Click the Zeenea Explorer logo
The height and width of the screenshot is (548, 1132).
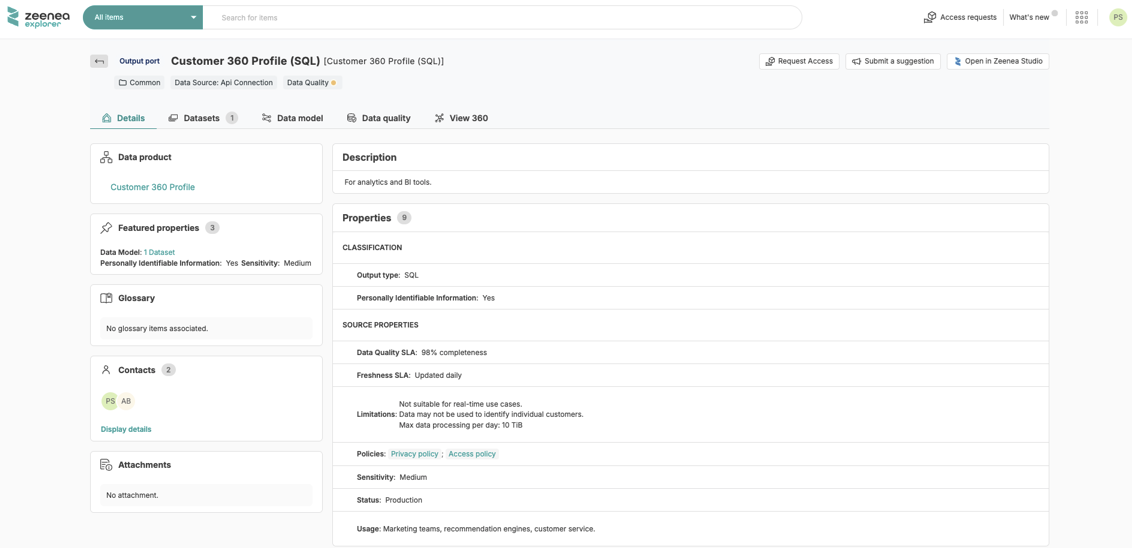39,17
